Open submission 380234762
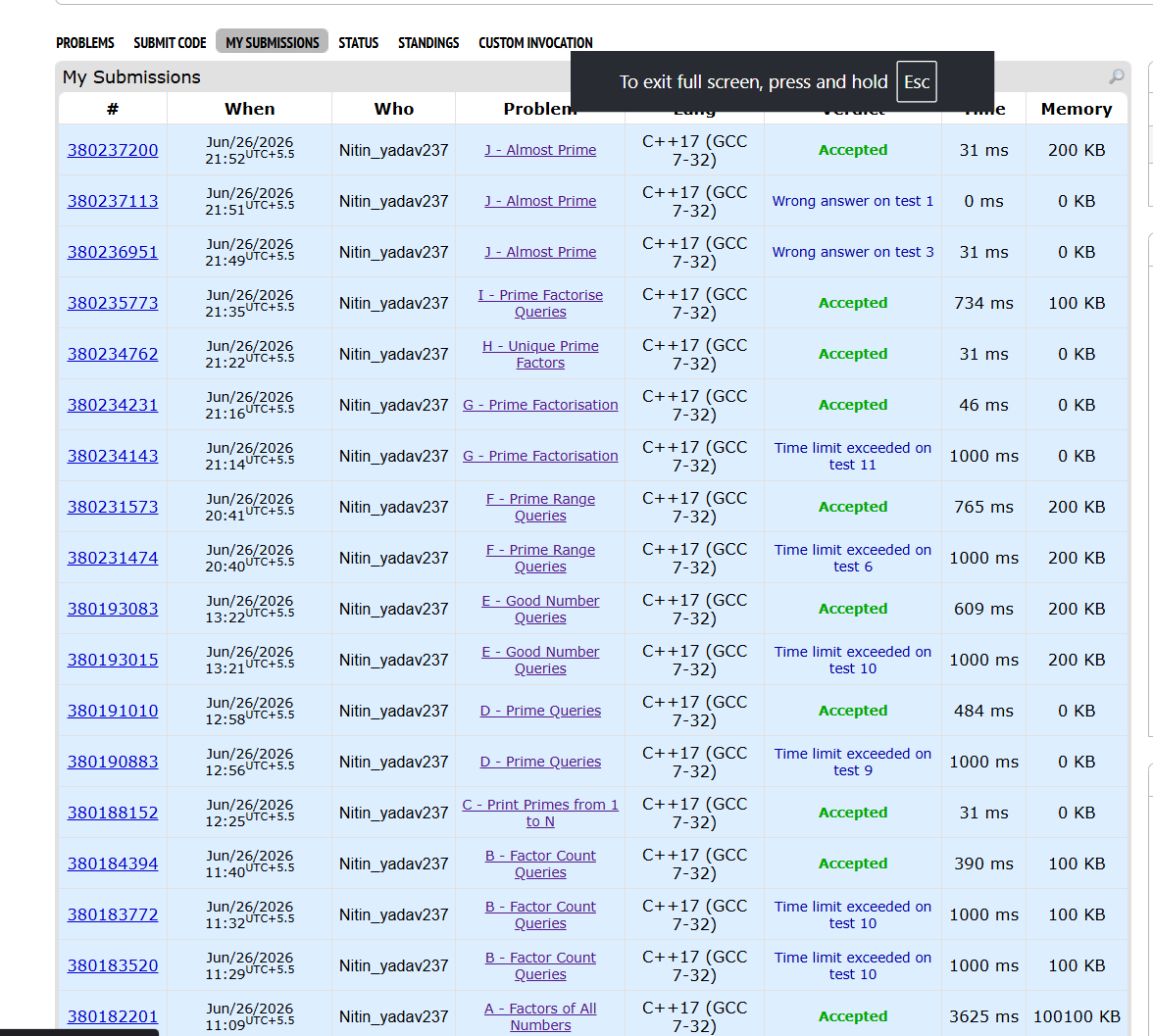This screenshot has height=1036, width=1153. (x=113, y=354)
